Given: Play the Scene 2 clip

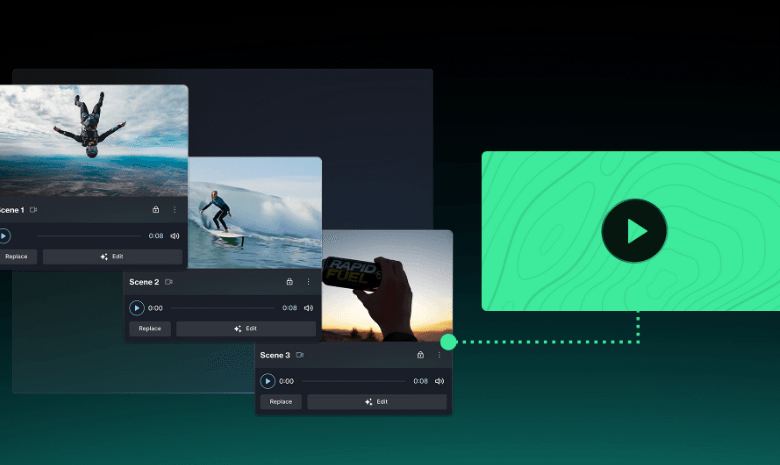Looking at the screenshot, I should tap(137, 308).
